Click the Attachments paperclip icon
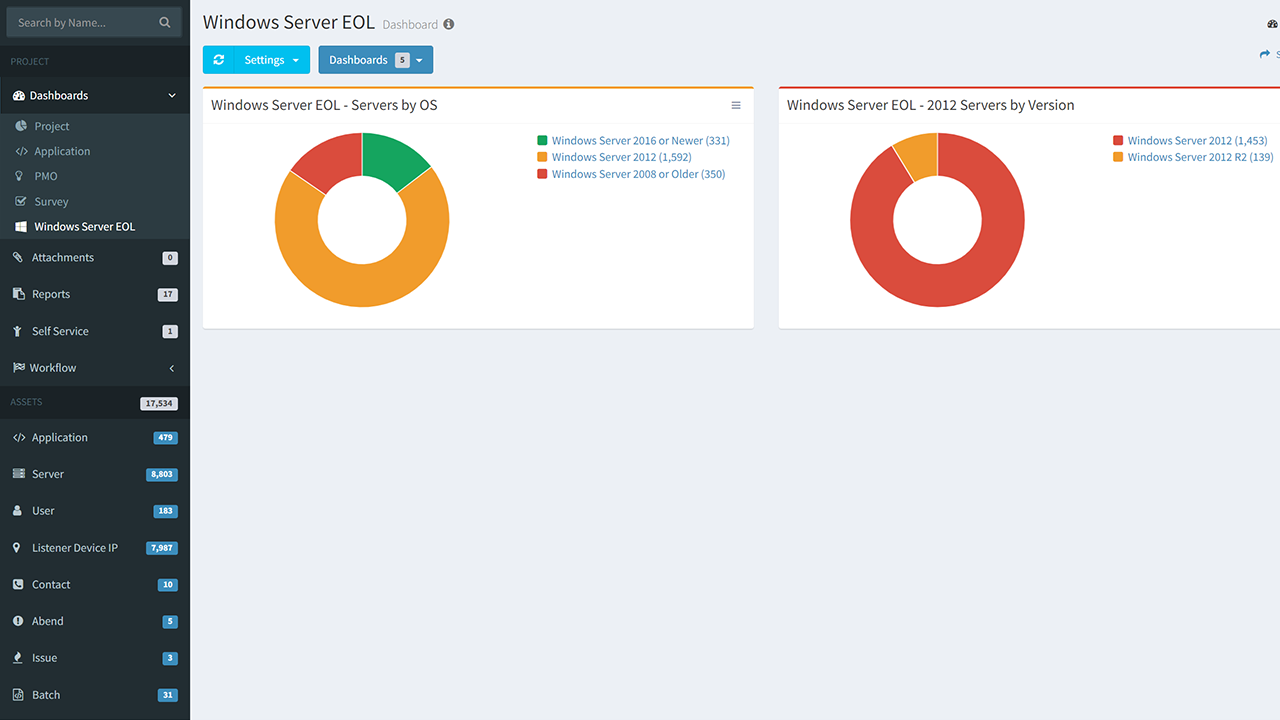The image size is (1280, 720). coord(18,258)
